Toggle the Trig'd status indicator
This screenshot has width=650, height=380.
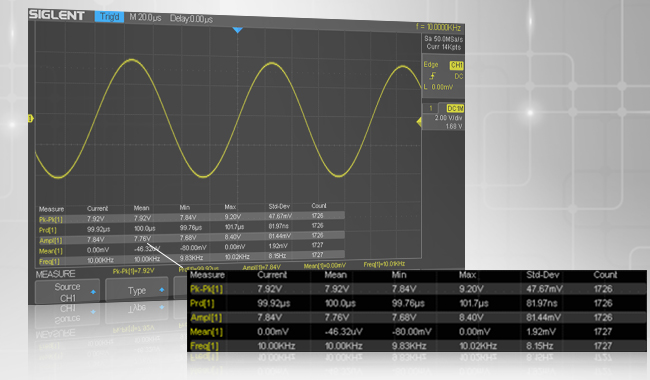[x=109, y=17]
